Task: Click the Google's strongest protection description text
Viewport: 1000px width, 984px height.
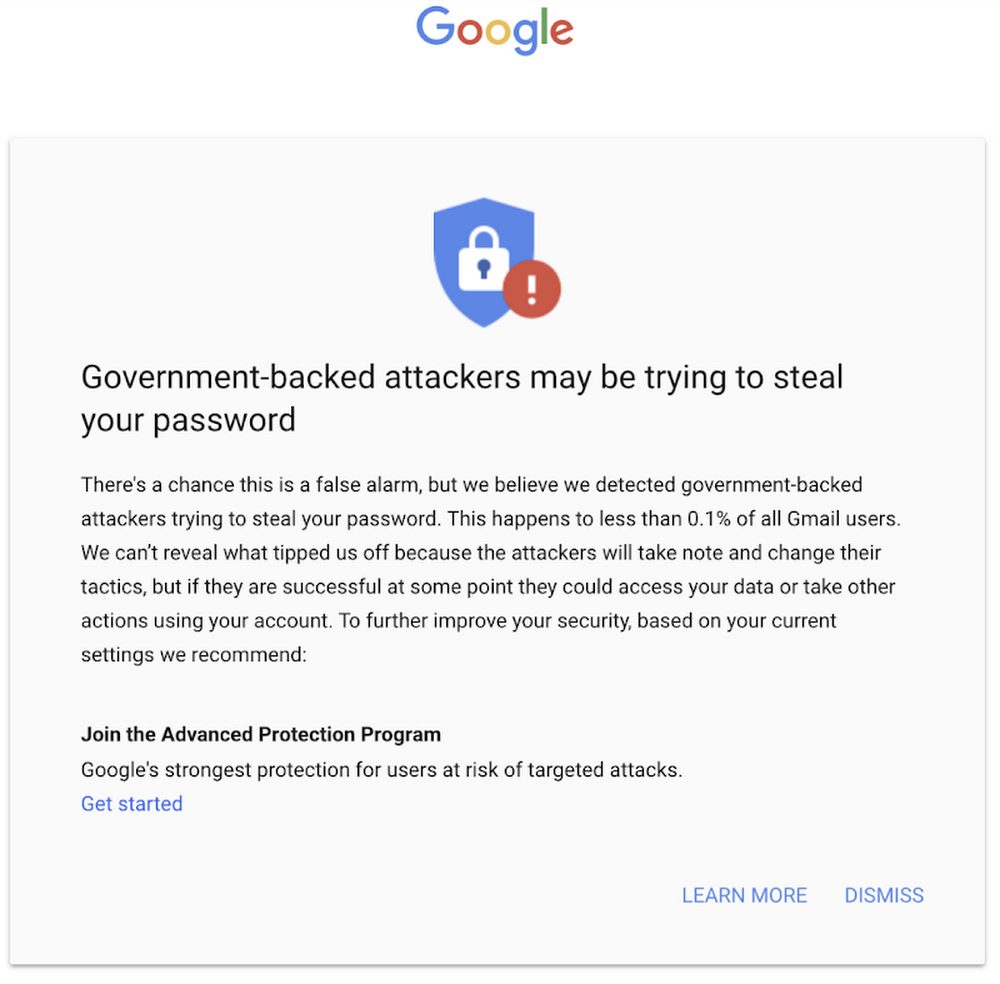Action: (x=381, y=770)
